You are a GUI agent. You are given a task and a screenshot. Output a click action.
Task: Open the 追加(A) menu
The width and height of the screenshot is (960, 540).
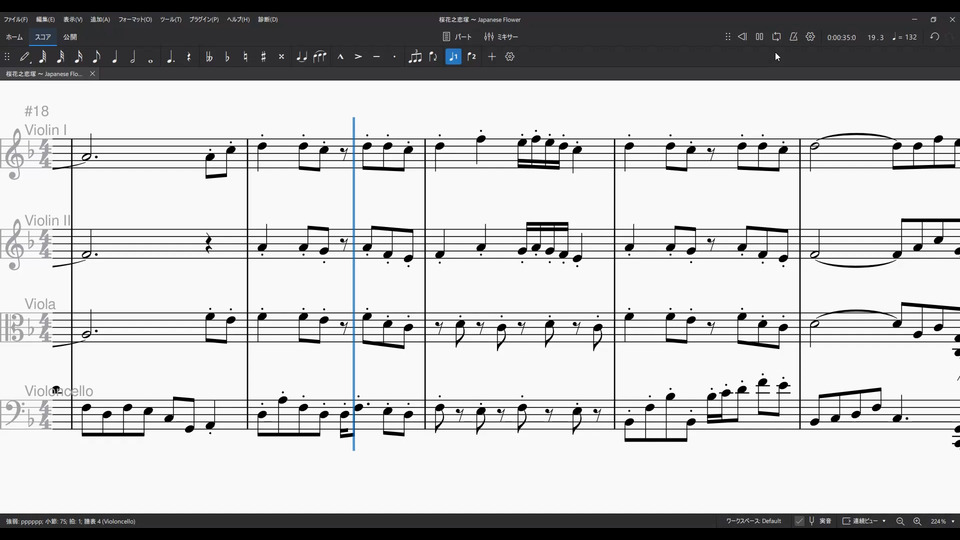click(100, 20)
